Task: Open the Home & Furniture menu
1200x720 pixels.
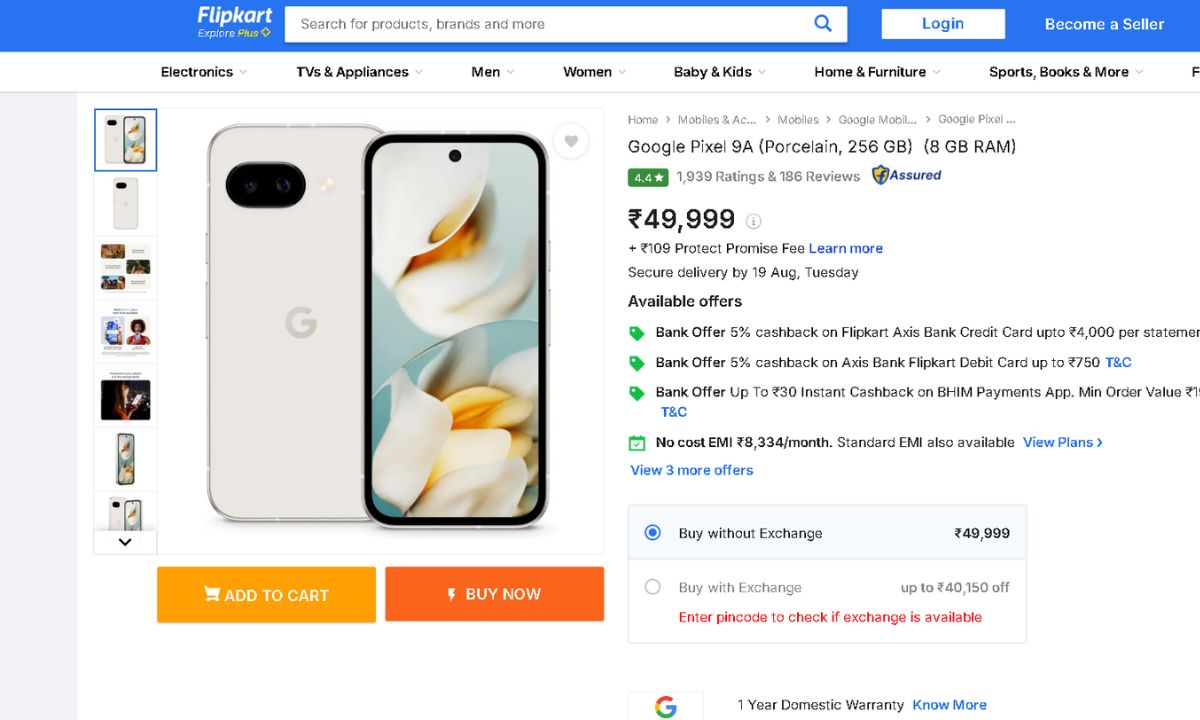Action: 877,72
